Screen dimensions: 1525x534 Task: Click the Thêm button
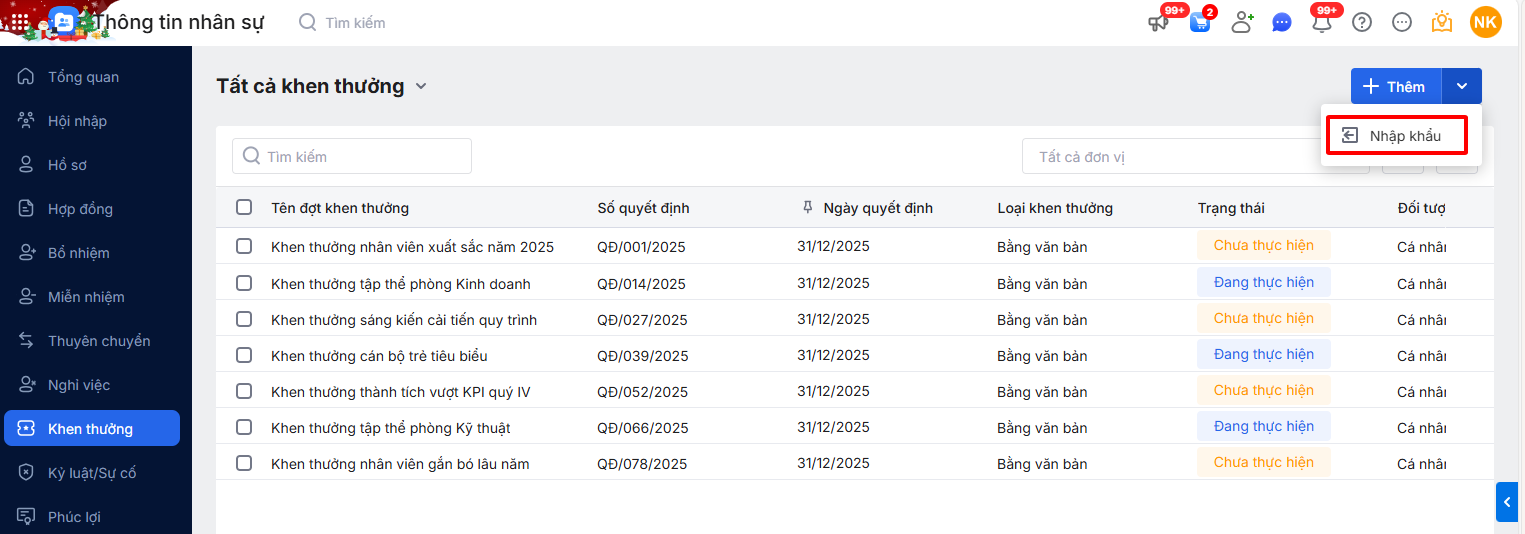coord(1395,87)
